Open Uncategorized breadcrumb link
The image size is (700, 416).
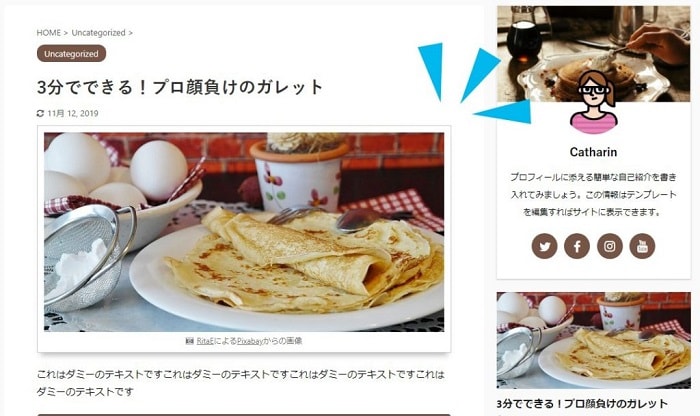(98, 33)
